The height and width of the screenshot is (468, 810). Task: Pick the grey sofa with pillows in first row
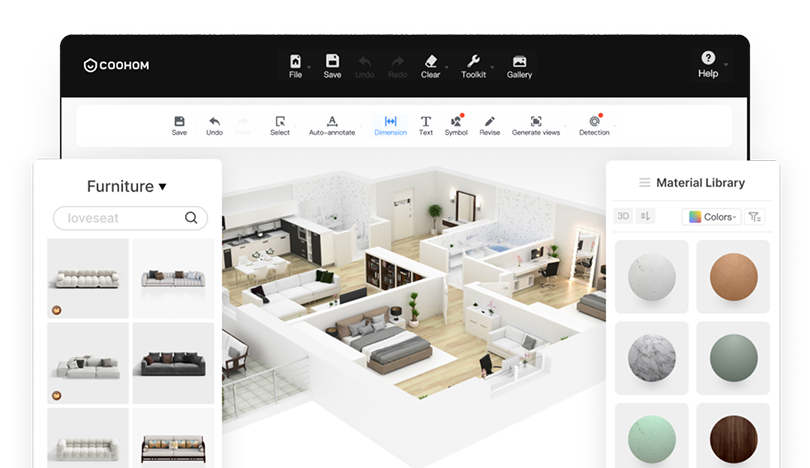(x=173, y=278)
